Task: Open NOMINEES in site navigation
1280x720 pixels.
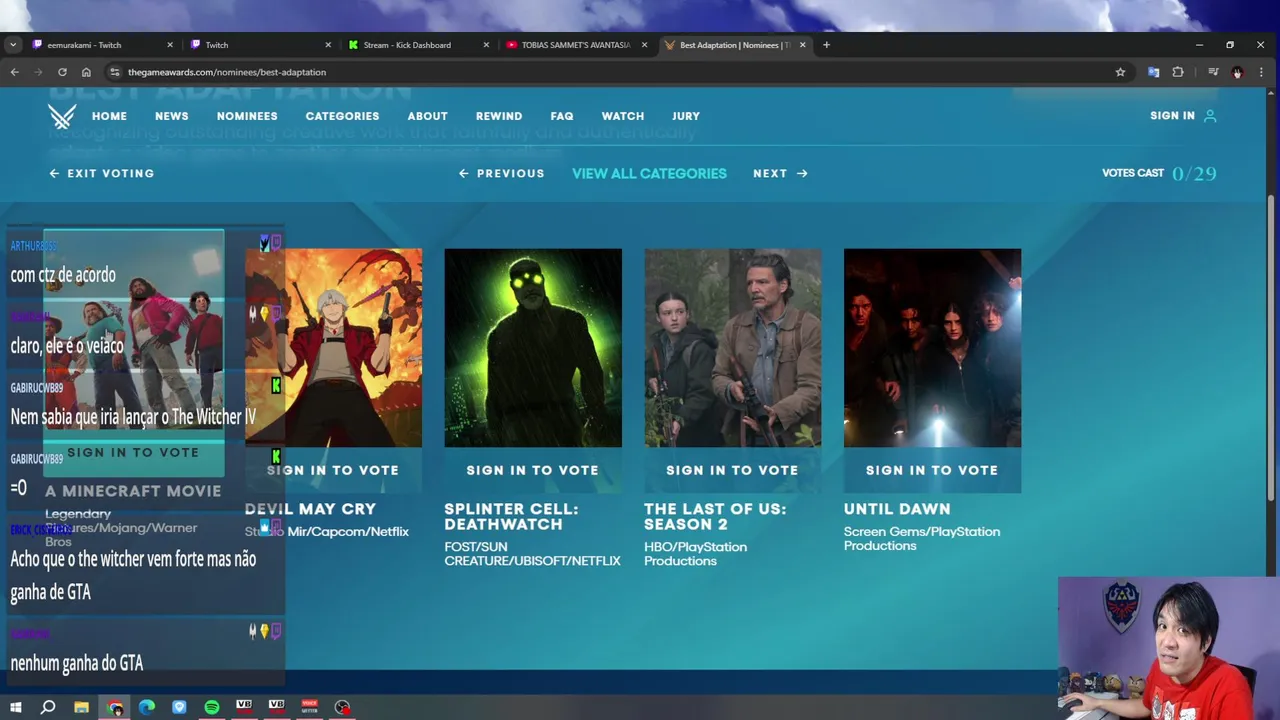Action: 247,116
